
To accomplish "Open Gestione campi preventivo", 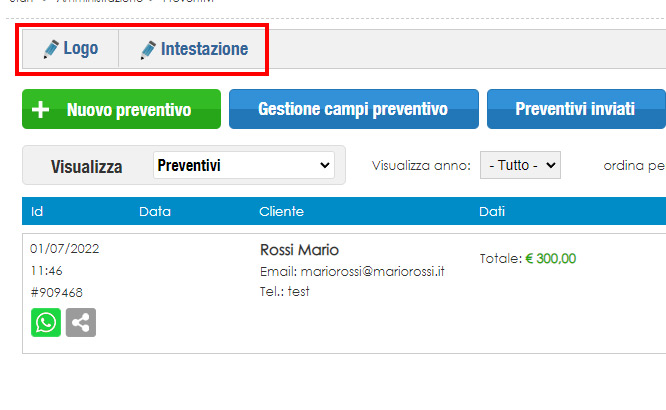I will pyautogui.click(x=354, y=109).
